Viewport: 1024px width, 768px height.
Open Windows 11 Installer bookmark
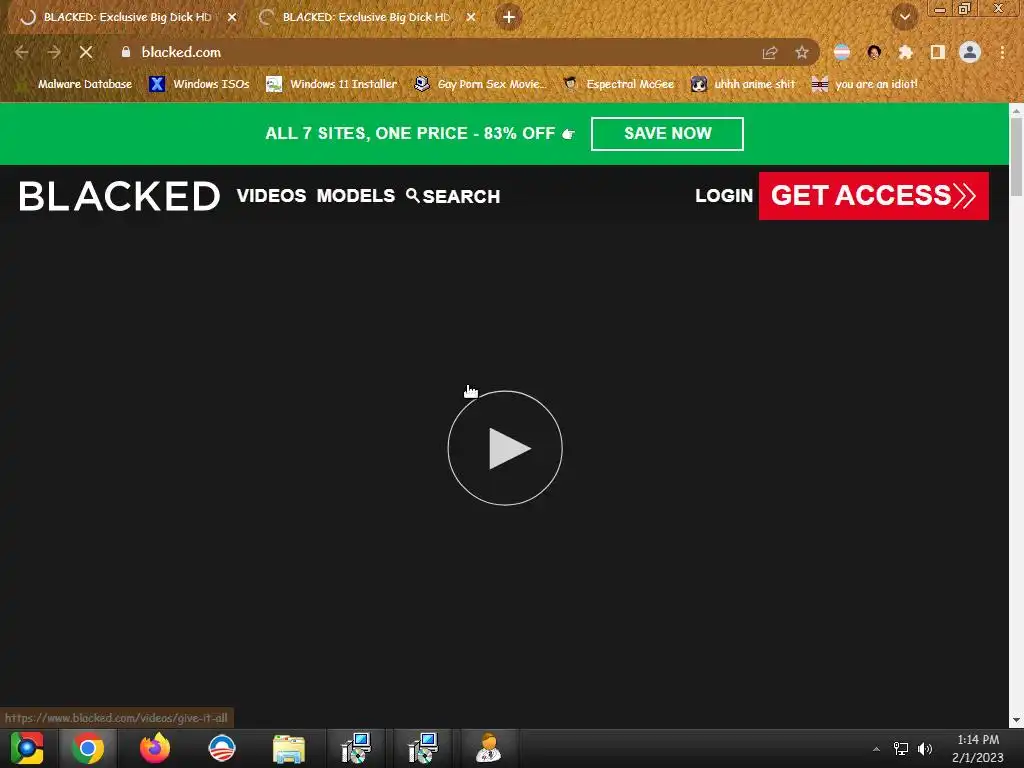(332, 84)
